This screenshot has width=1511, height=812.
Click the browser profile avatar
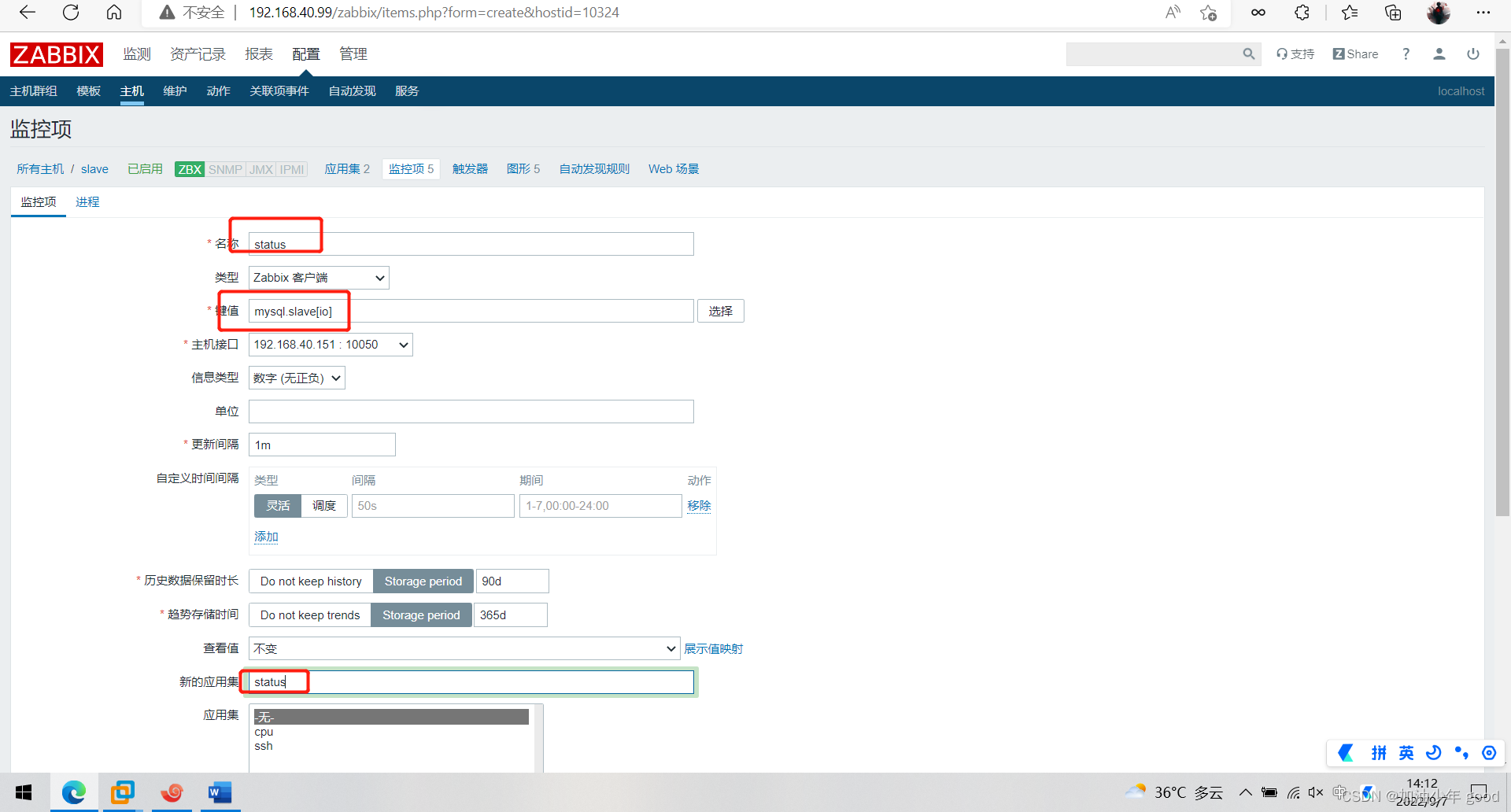pos(1439,13)
